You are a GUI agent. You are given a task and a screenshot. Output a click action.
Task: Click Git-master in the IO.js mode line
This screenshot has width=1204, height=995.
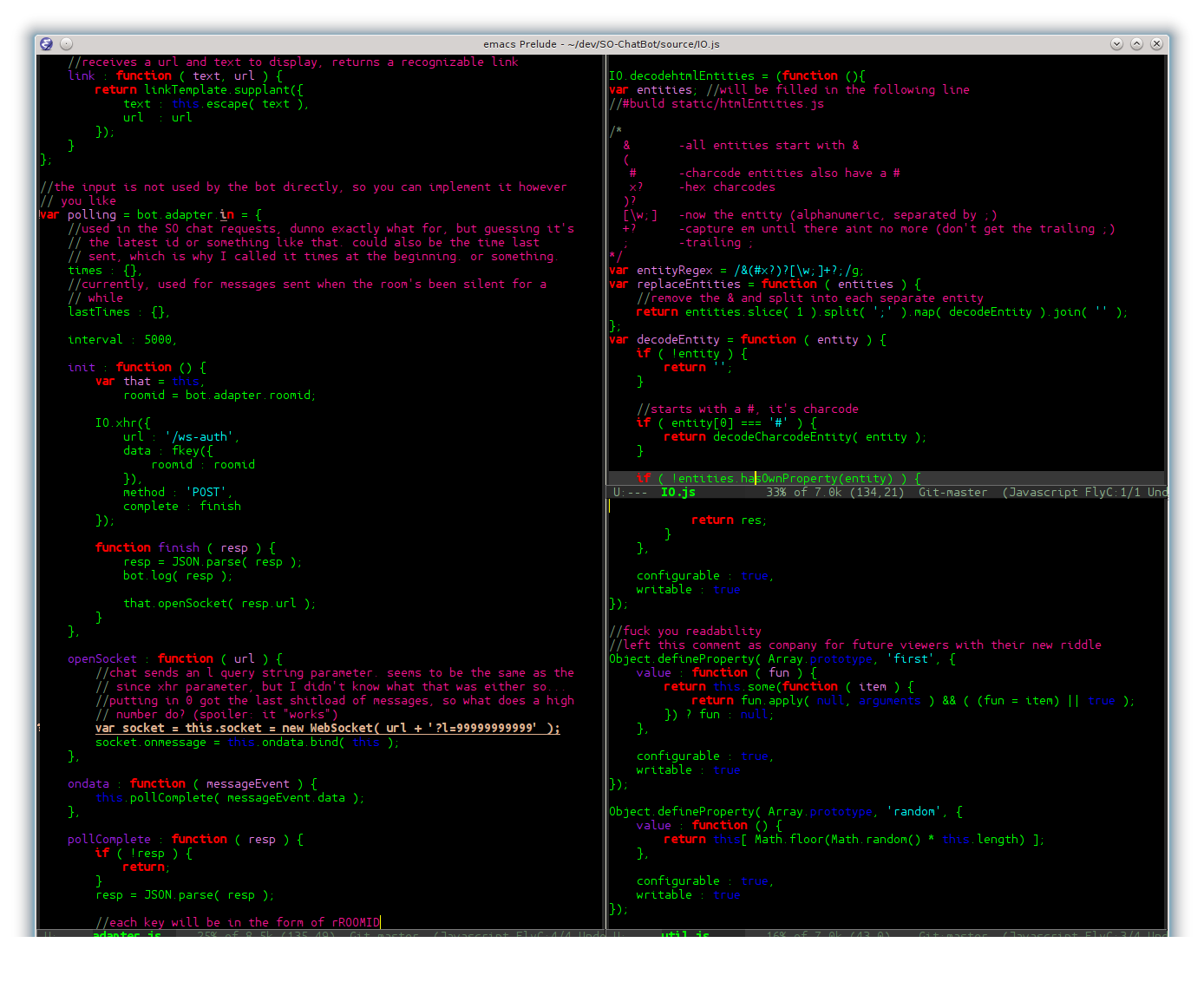point(952,493)
